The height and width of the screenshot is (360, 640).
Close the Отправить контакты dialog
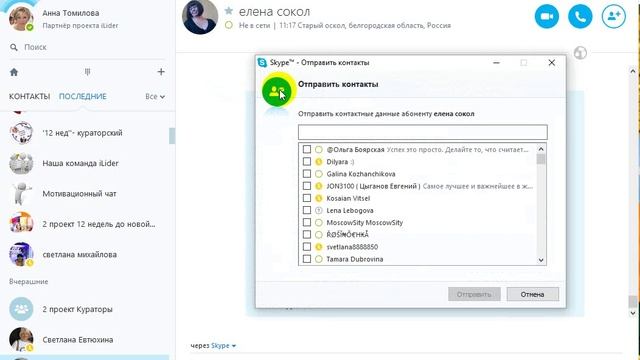(551, 62)
